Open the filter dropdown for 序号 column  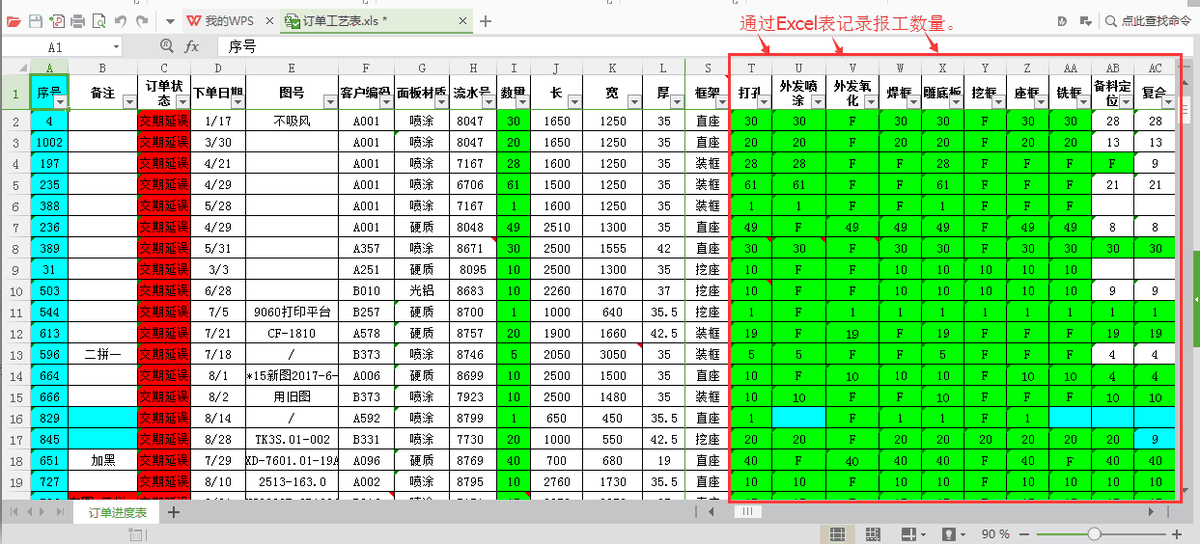click(x=61, y=102)
